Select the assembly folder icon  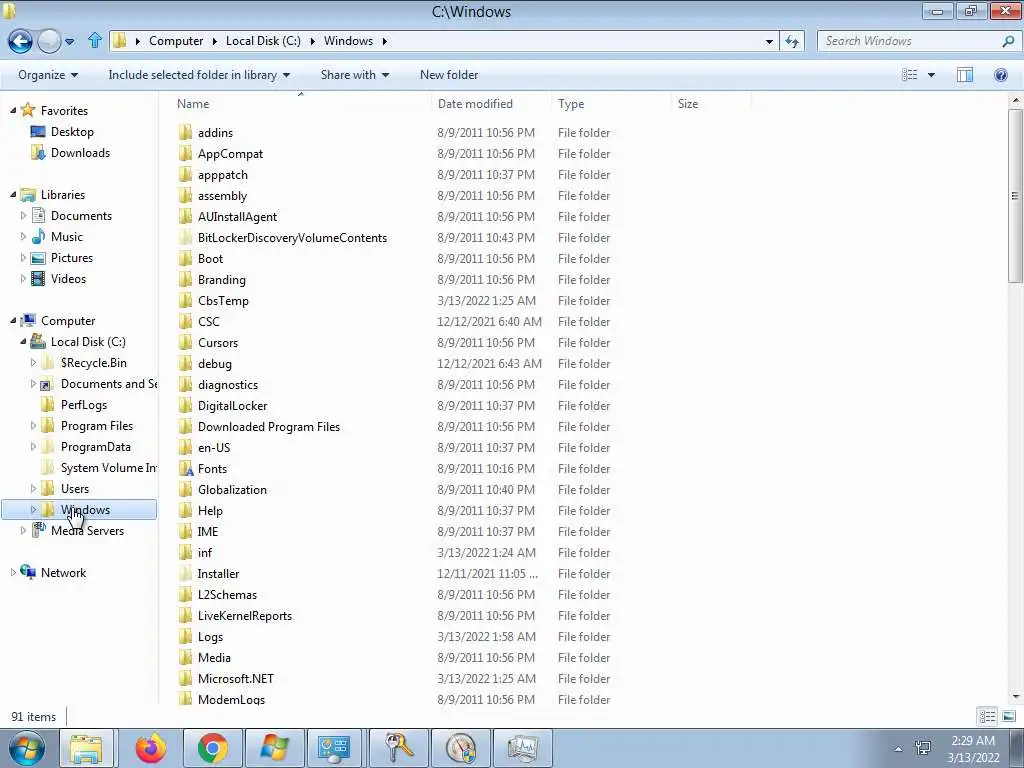pos(185,195)
